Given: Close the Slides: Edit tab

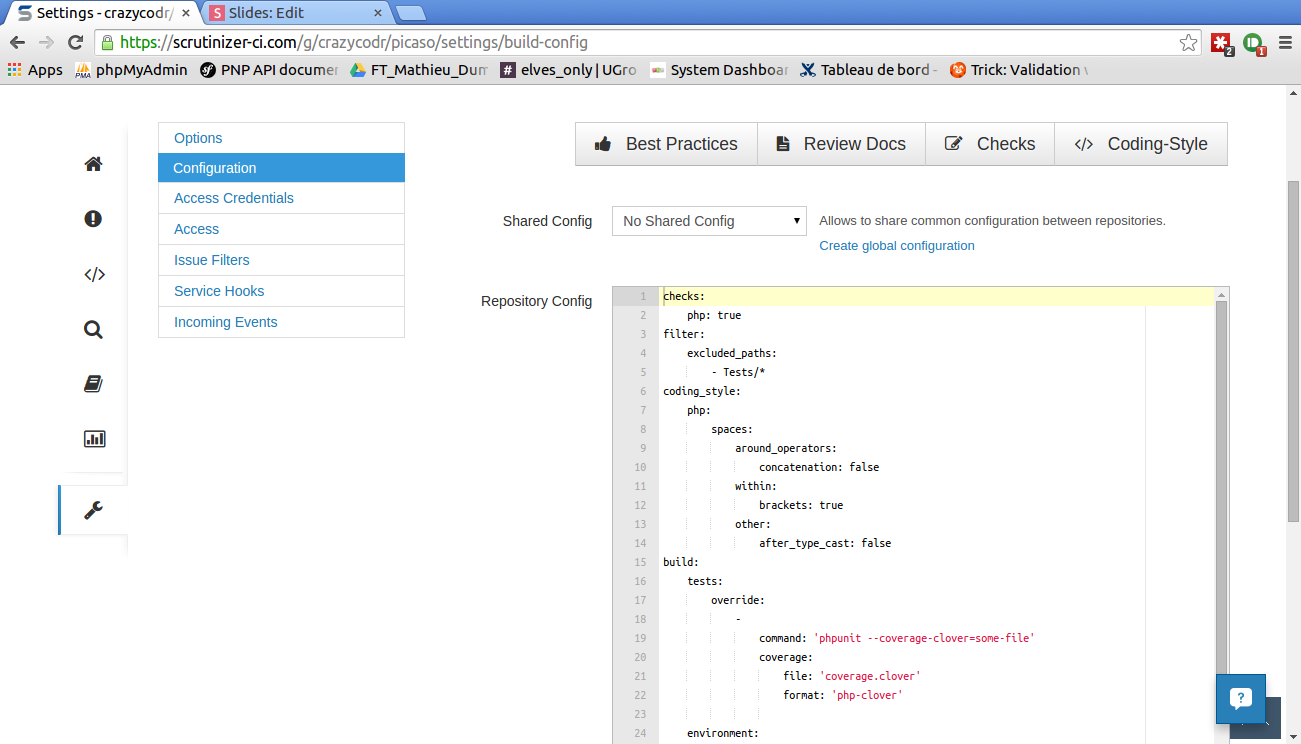Looking at the screenshot, I should (x=378, y=13).
